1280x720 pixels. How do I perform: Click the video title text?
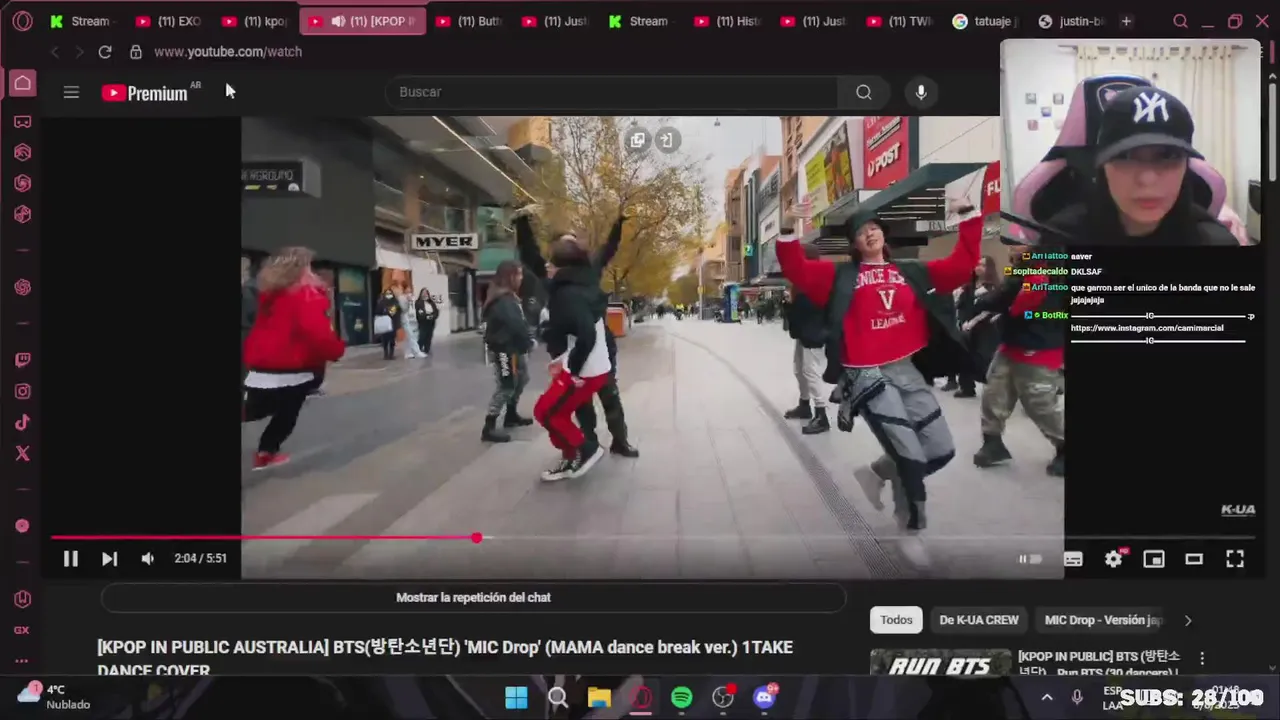pyautogui.click(x=445, y=659)
